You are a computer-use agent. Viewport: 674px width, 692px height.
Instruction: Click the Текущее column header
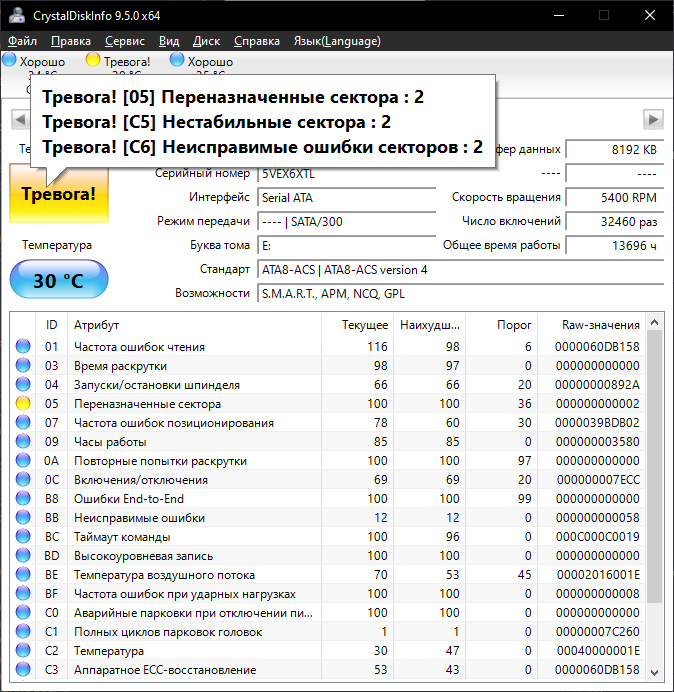click(358, 325)
